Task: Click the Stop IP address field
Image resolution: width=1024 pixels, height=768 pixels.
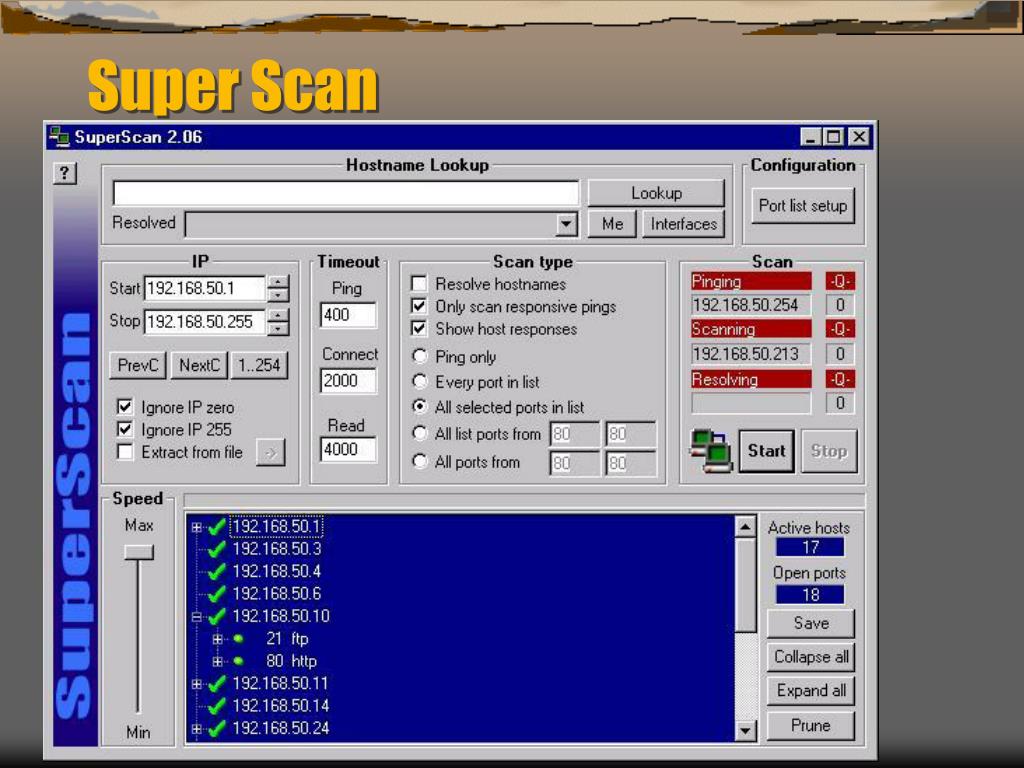Action: pos(205,321)
